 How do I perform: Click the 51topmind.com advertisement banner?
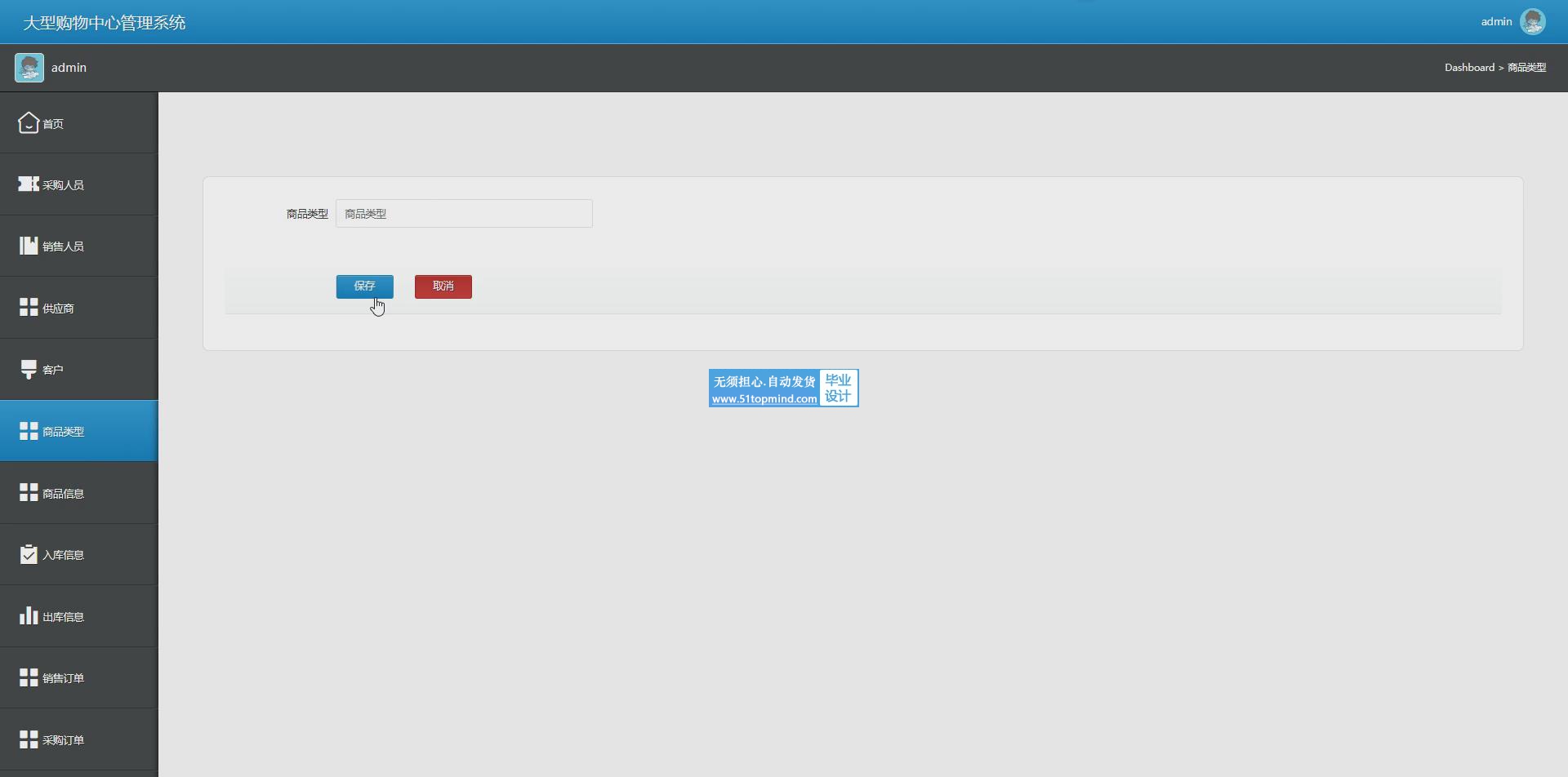783,388
